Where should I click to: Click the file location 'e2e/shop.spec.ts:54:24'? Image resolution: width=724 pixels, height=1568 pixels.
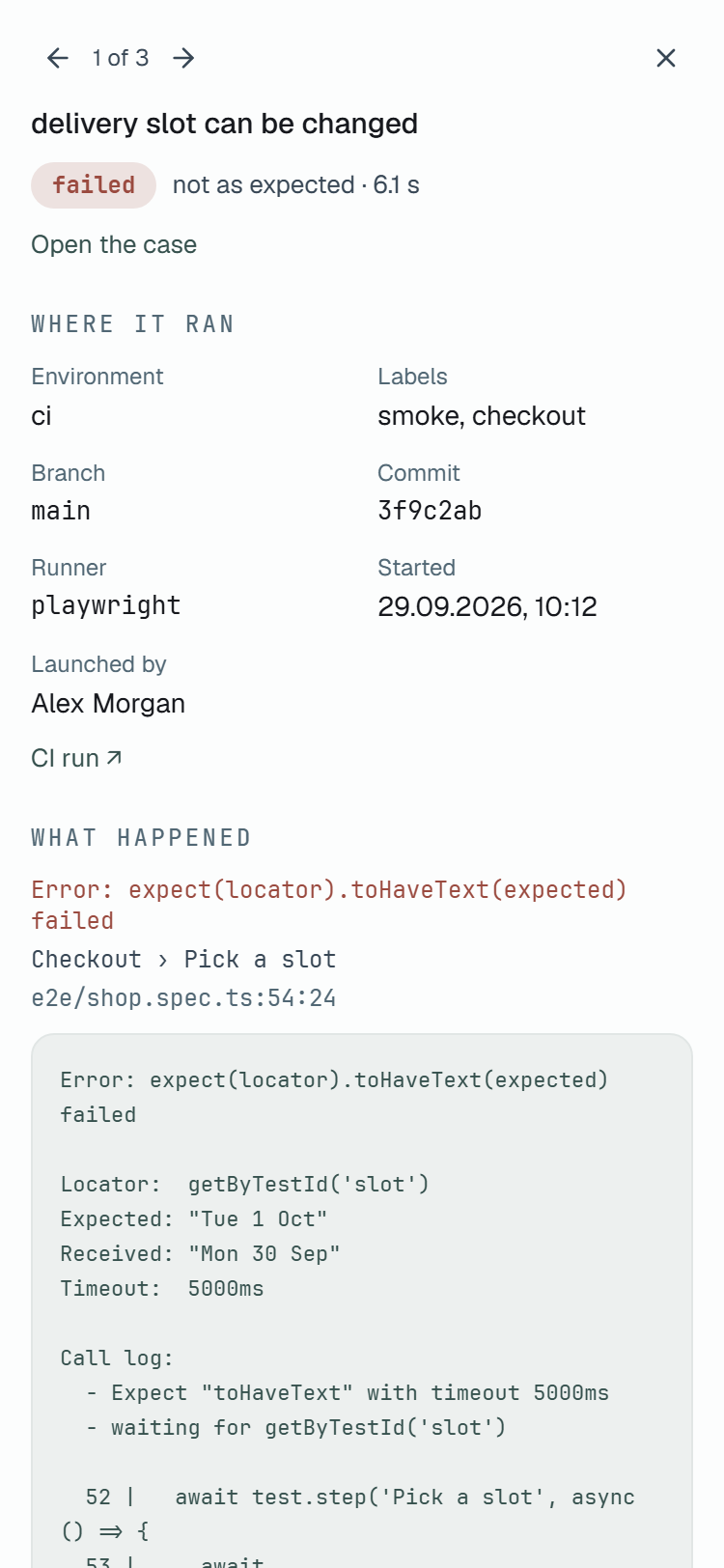[183, 998]
